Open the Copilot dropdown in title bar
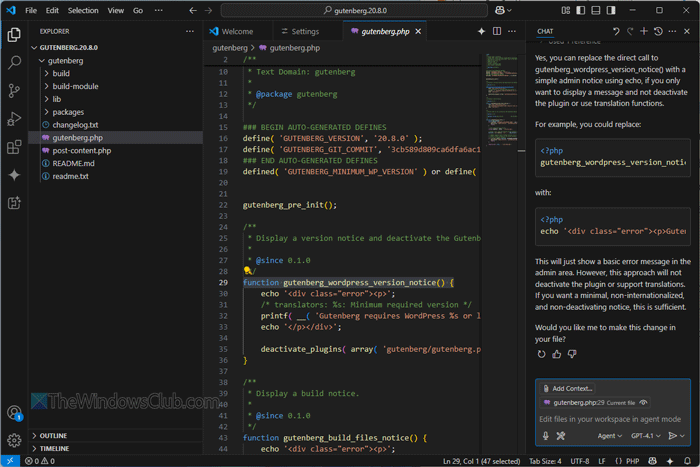The height and width of the screenshot is (467, 700). [503, 10]
